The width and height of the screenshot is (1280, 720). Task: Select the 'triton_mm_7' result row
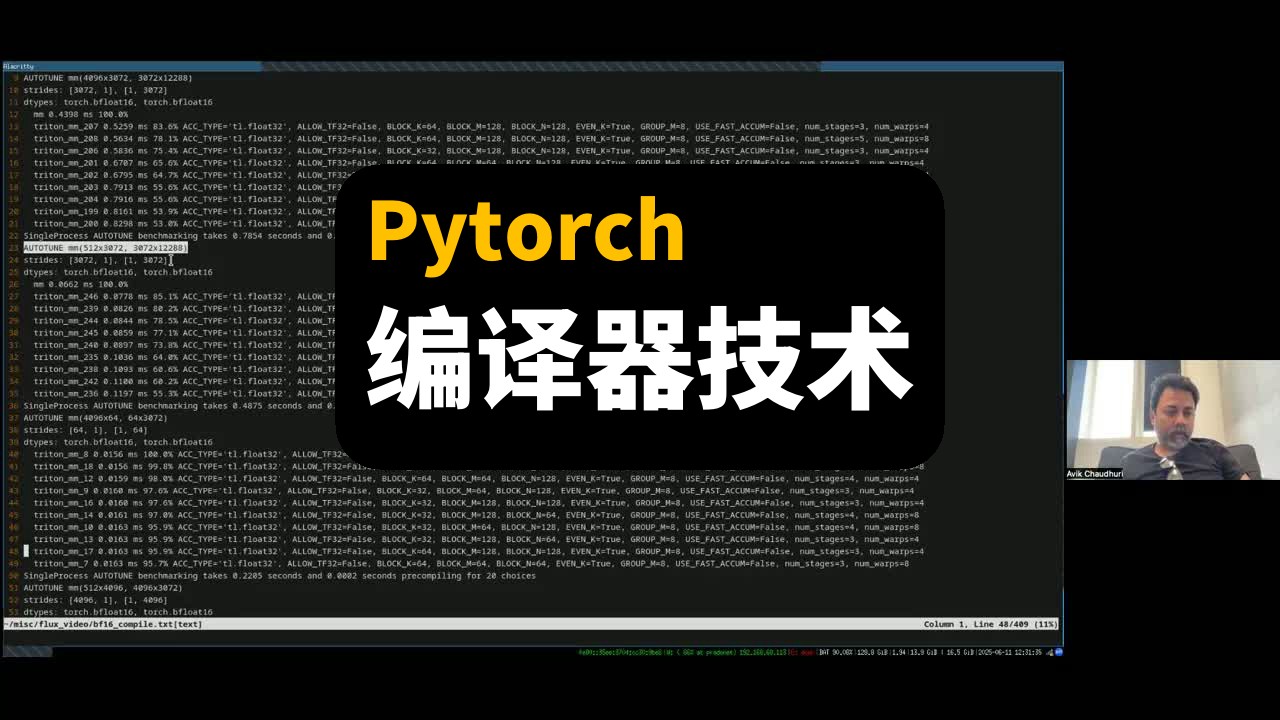pos(471,563)
